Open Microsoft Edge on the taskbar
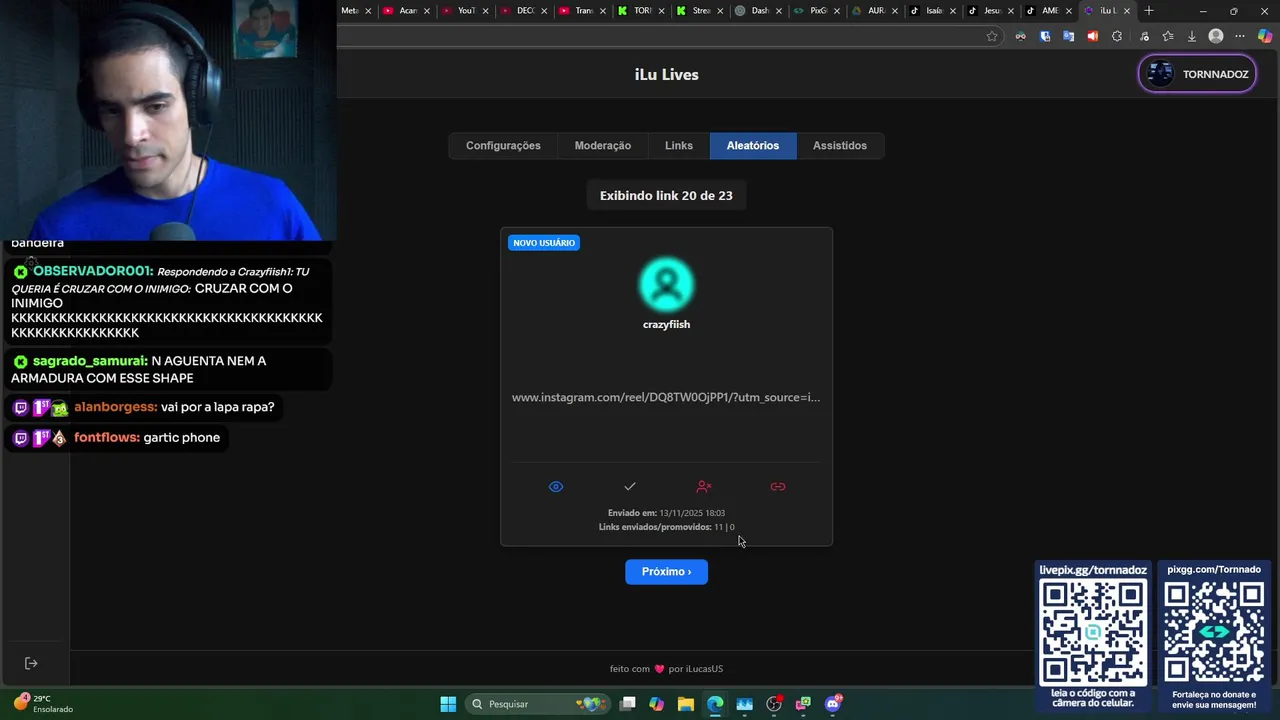The width and height of the screenshot is (1280, 720). pyautogui.click(x=715, y=704)
